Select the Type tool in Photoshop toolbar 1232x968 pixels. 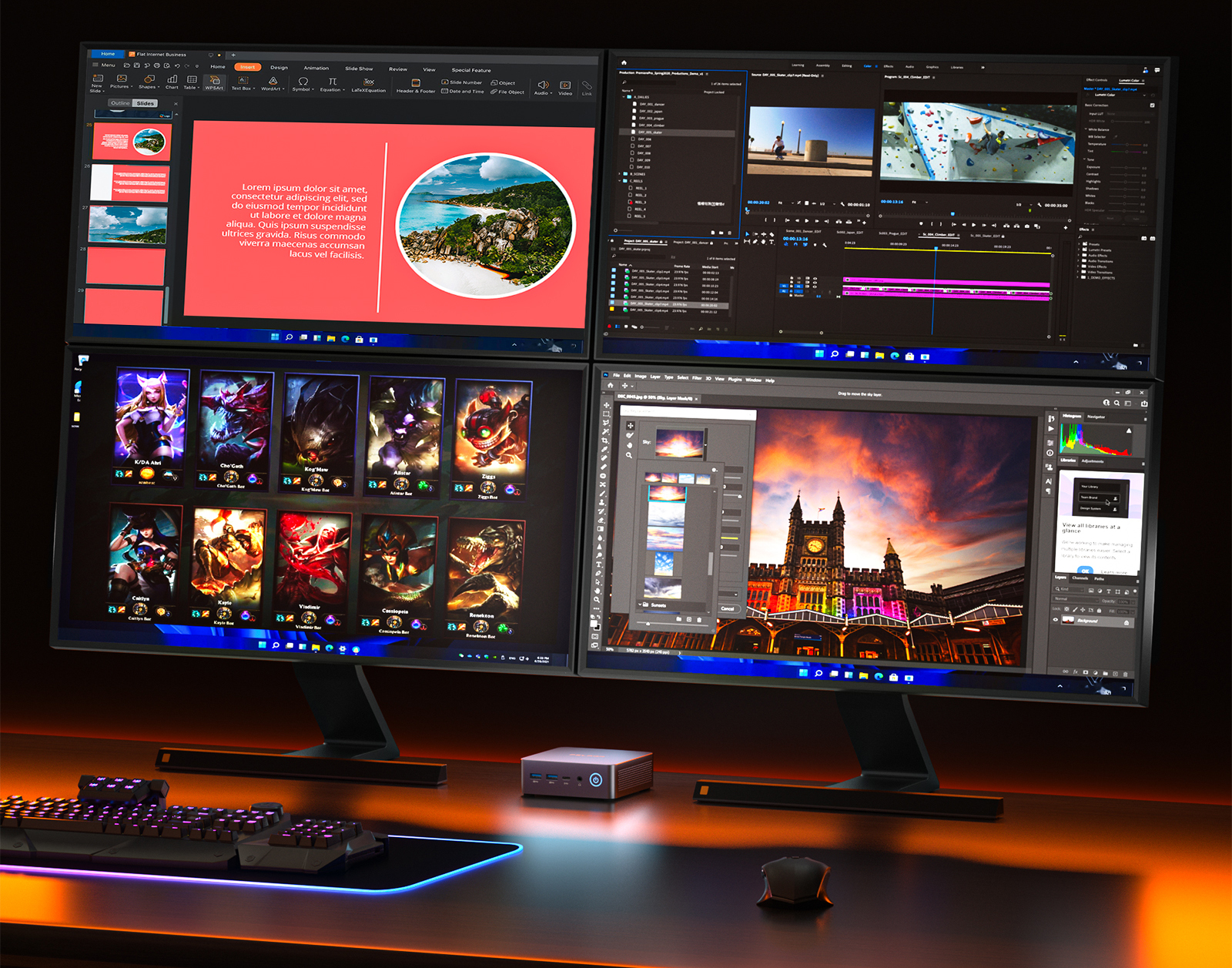click(x=599, y=564)
